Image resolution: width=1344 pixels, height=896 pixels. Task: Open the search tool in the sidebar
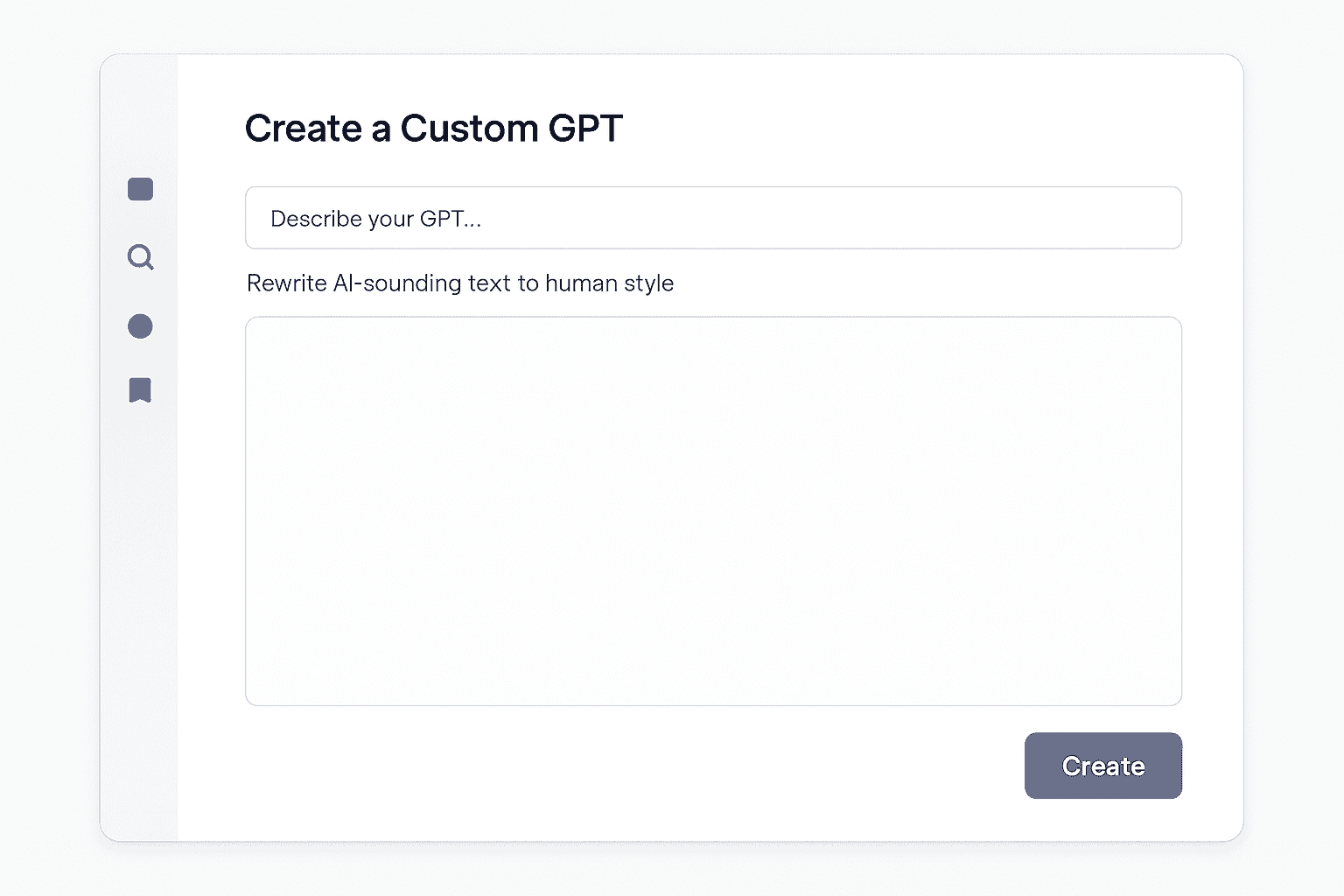[140, 257]
